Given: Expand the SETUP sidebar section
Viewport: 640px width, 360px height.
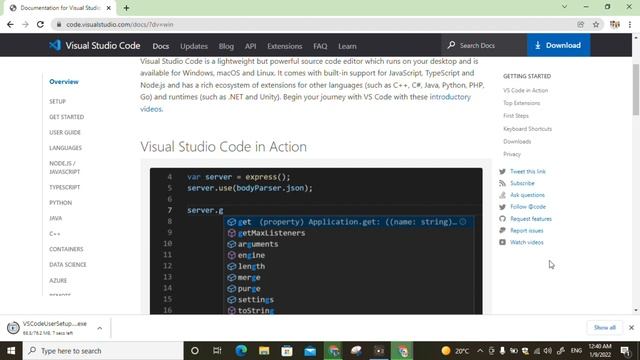Looking at the screenshot, I should [x=58, y=101].
